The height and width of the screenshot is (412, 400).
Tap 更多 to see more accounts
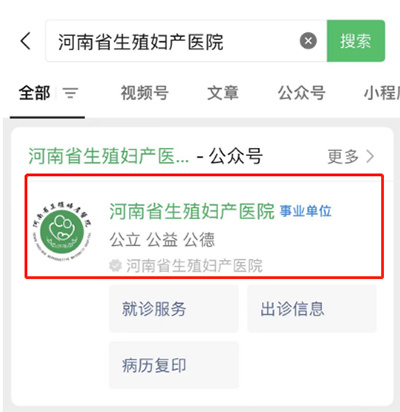coord(343,156)
